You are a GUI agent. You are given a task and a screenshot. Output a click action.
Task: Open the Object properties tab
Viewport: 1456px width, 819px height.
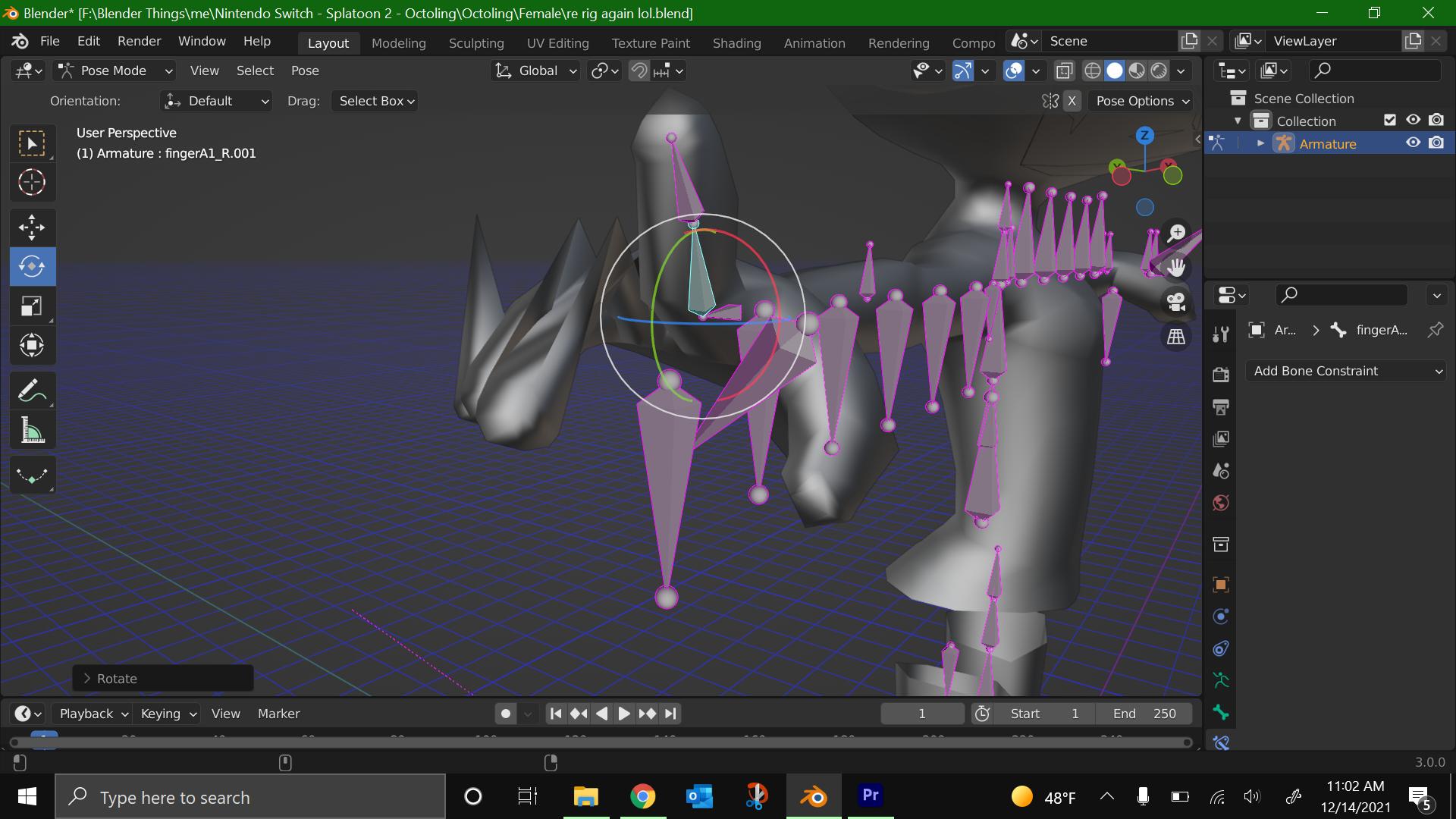pyautogui.click(x=1220, y=584)
